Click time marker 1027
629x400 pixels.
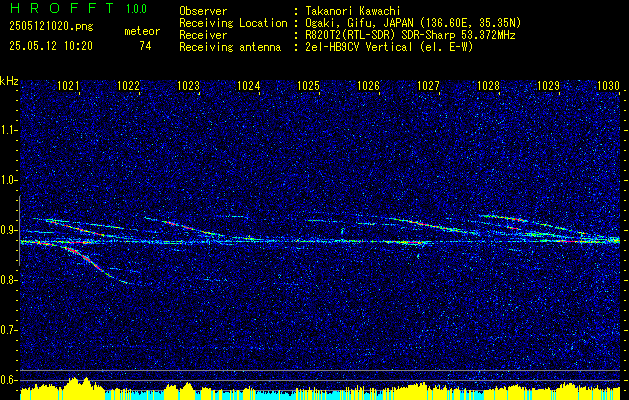point(428,86)
